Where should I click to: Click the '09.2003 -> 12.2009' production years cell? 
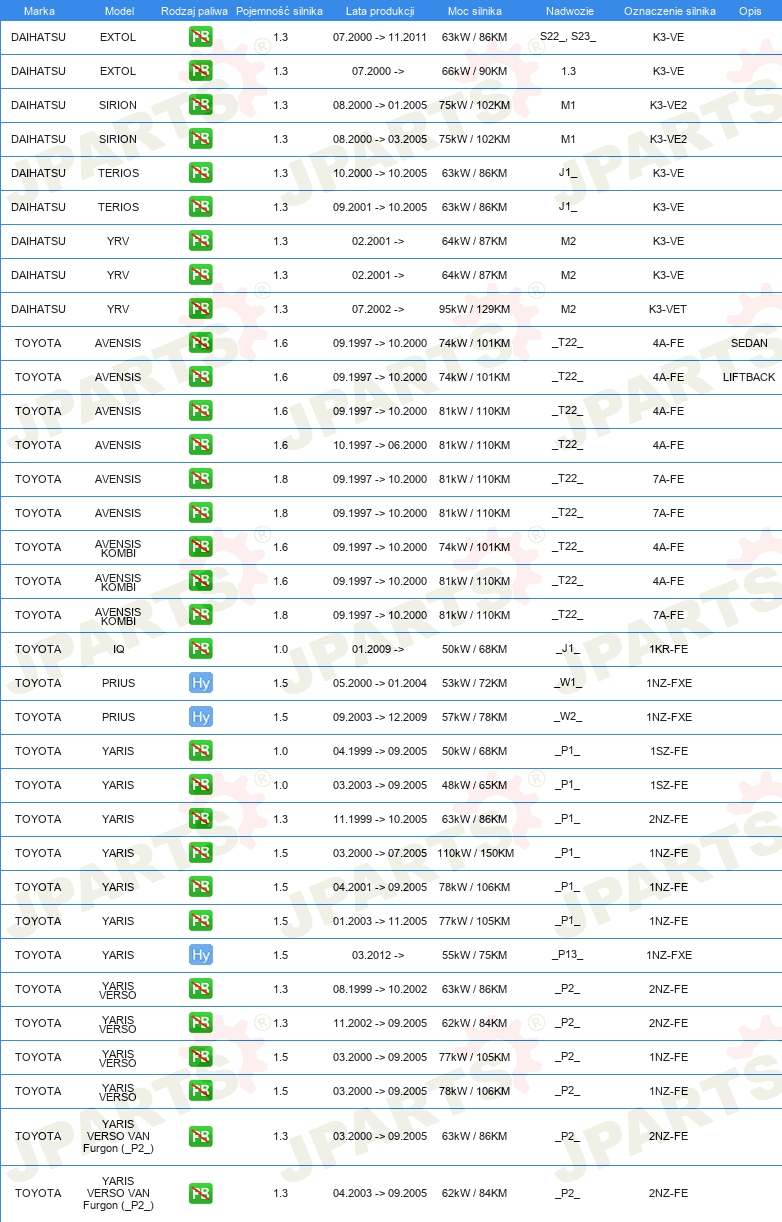[380, 717]
